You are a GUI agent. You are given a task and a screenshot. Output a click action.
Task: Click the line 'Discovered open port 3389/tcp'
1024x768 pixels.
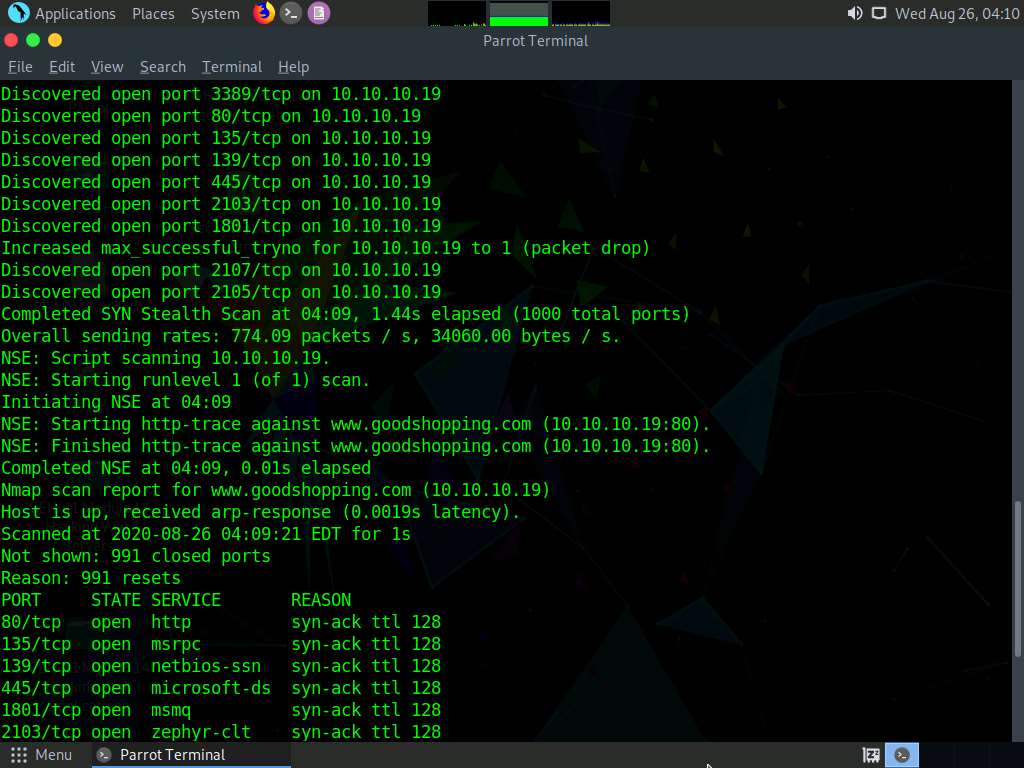(221, 94)
